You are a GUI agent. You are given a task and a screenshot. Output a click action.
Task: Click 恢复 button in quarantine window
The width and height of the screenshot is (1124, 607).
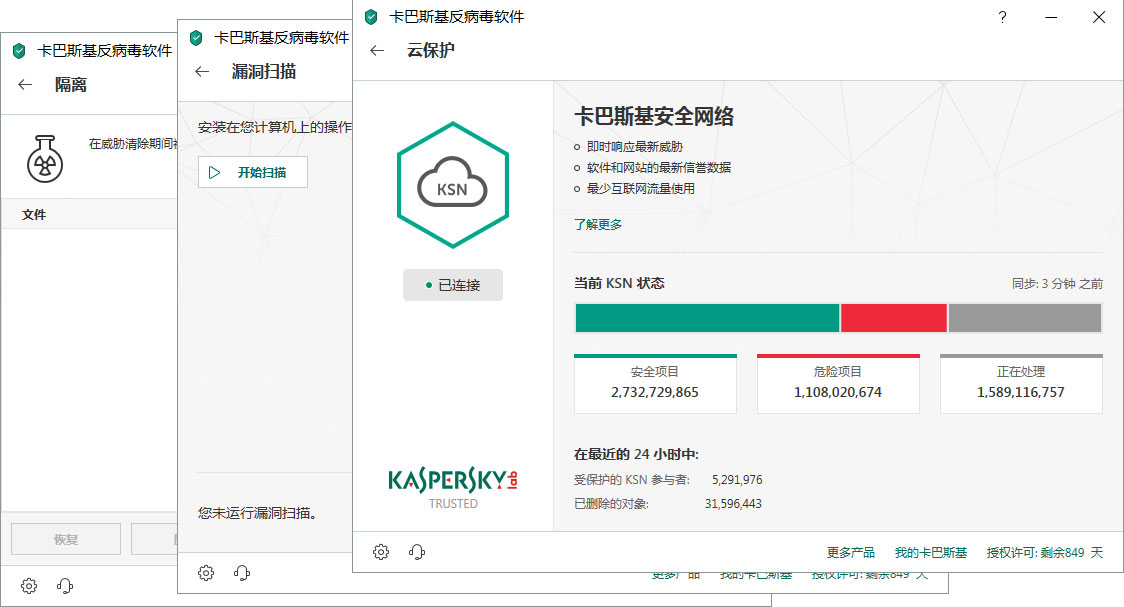[x=66, y=539]
